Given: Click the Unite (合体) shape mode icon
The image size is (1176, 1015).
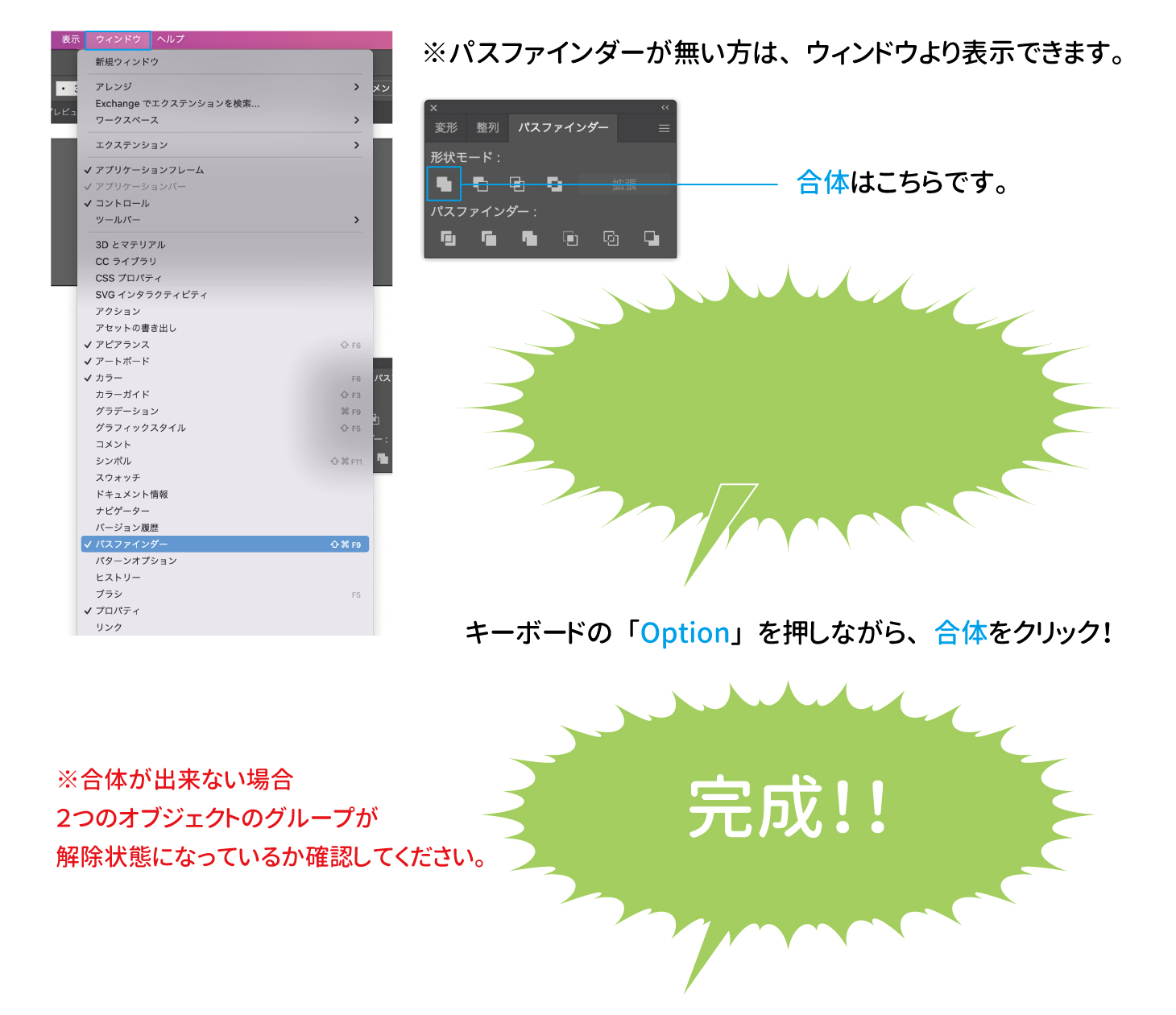Looking at the screenshot, I should point(444,184).
